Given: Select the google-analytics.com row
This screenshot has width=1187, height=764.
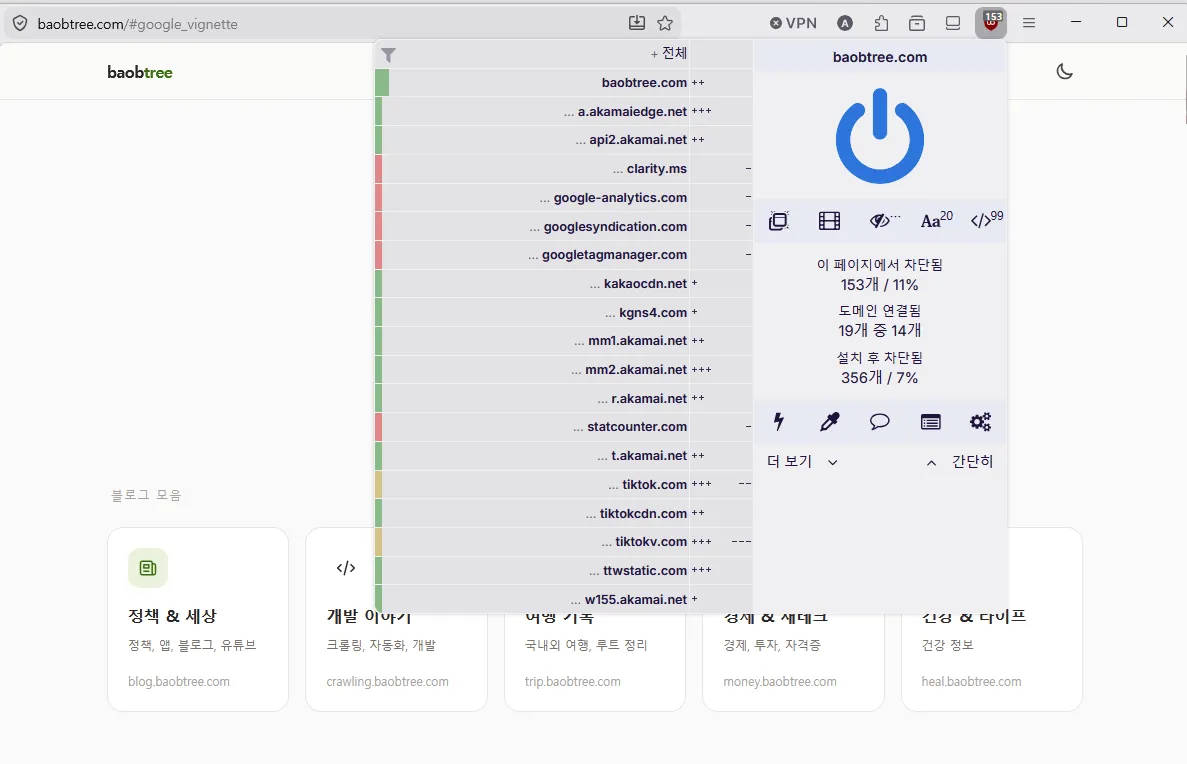Looking at the screenshot, I should 563,198.
